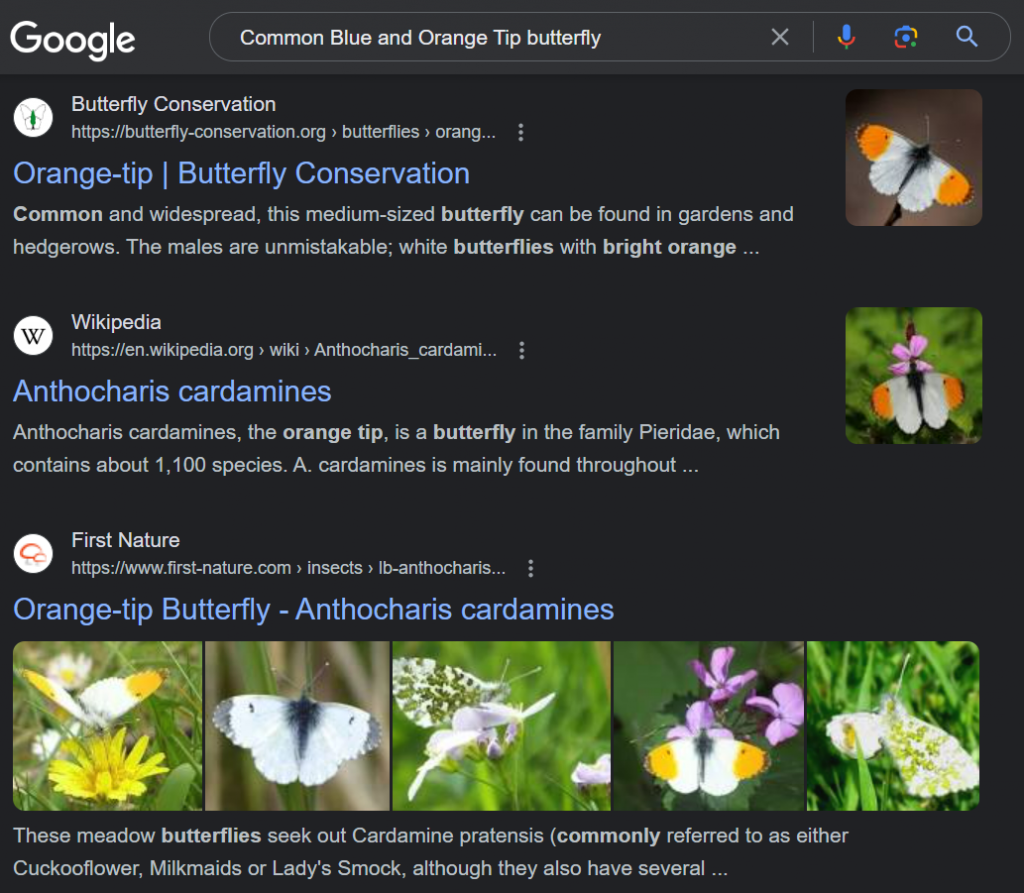Image resolution: width=1024 pixels, height=893 pixels.
Task: Click the Wikipedia W favicon
Action: pos(33,336)
